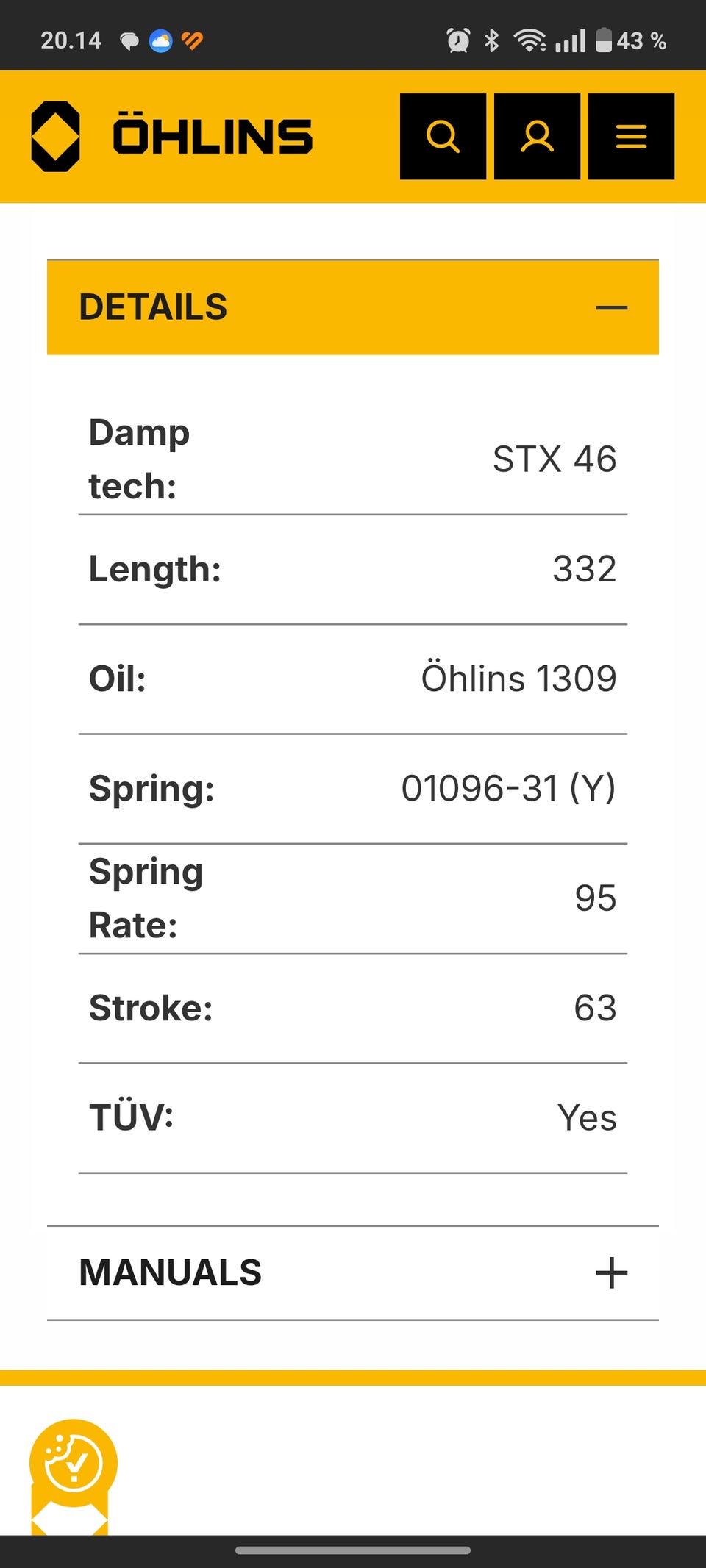Tap the alarm clock status icon
Image resolution: width=706 pixels, height=1568 pixels.
click(458, 40)
